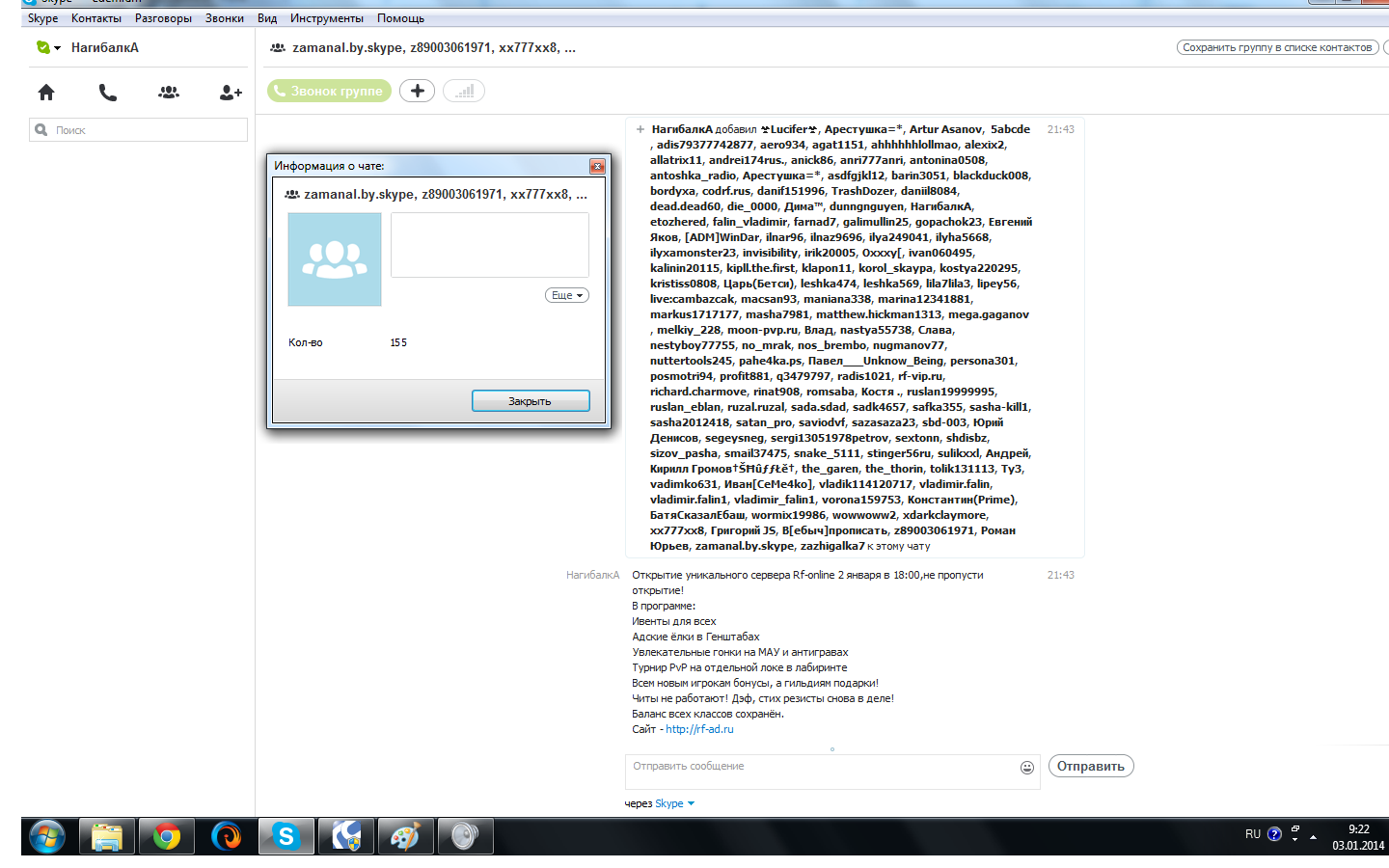Open the orange swirl taskbar app icon
The image size is (1389, 868).
[x=227, y=836]
